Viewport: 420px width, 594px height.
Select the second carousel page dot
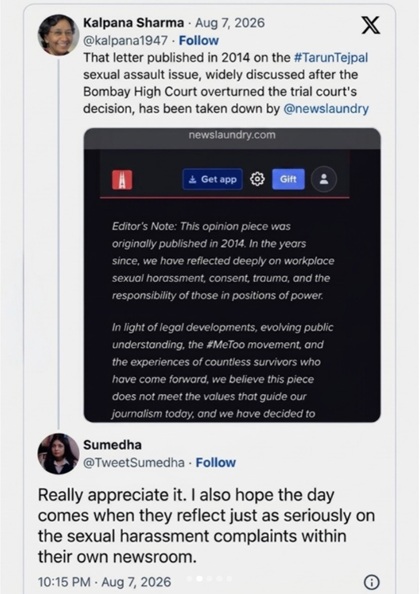coord(200,578)
